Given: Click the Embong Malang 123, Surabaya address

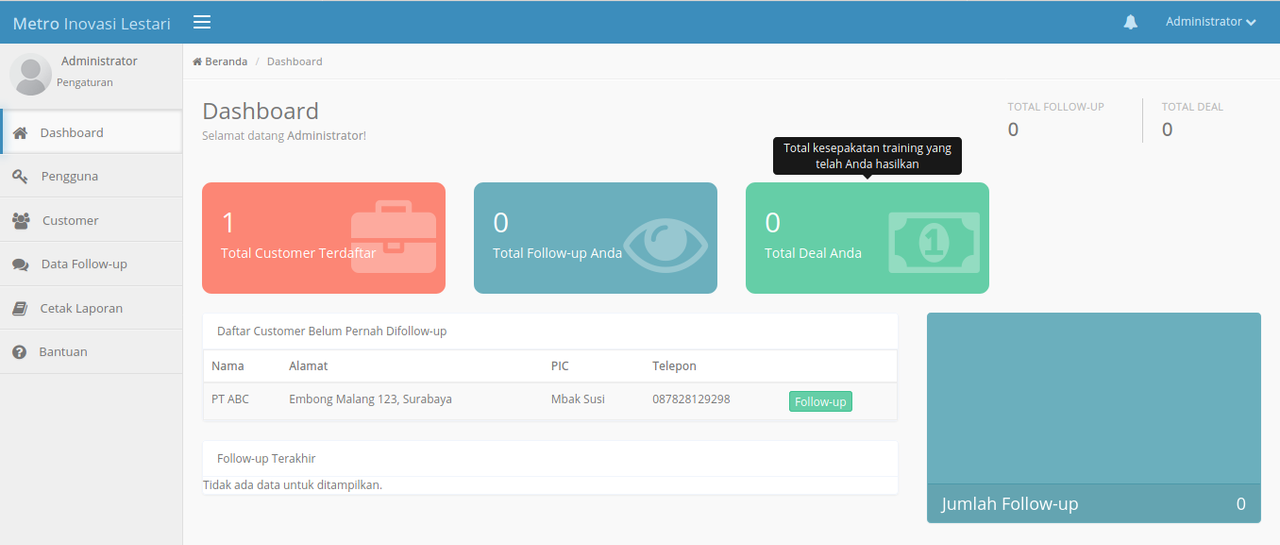Looking at the screenshot, I should click(x=370, y=399).
